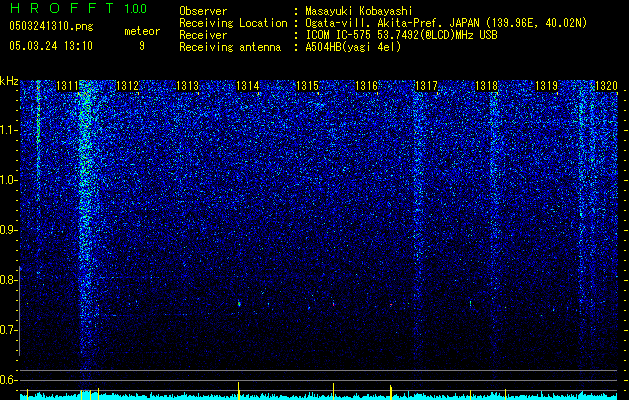Click the 1313 time marker

coord(187,86)
